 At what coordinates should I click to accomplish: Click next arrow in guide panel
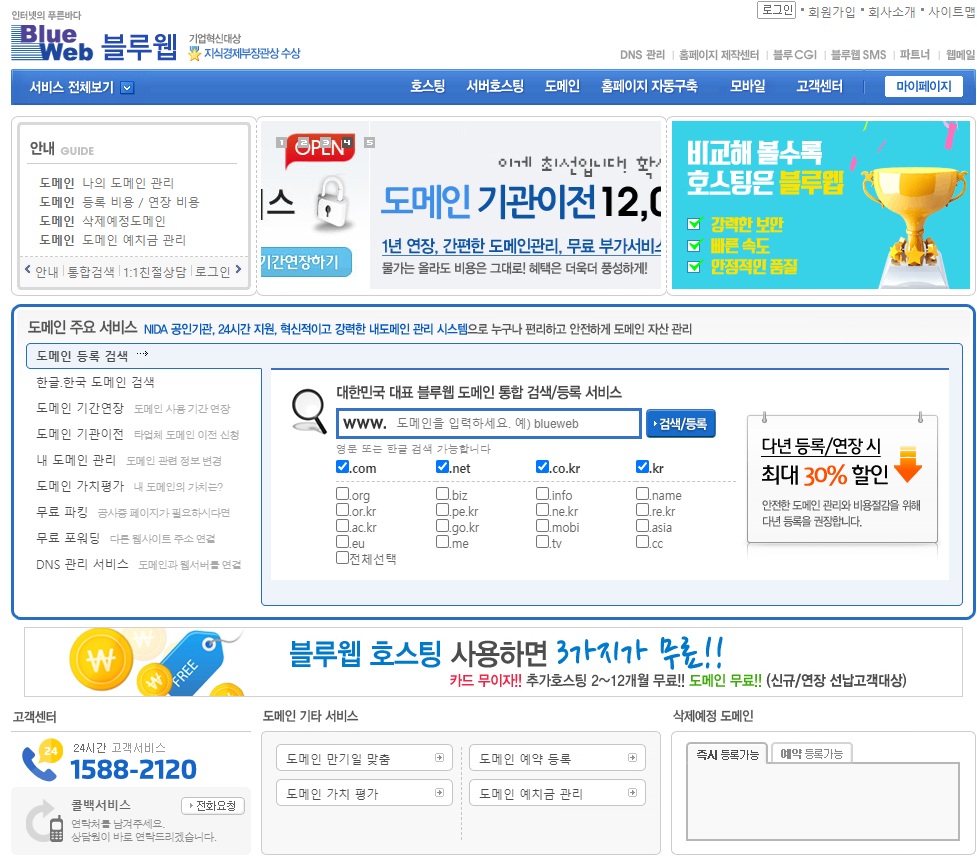click(x=238, y=270)
